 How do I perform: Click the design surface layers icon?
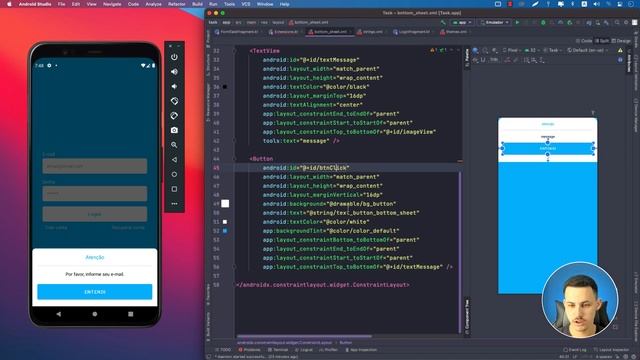coord(476,50)
